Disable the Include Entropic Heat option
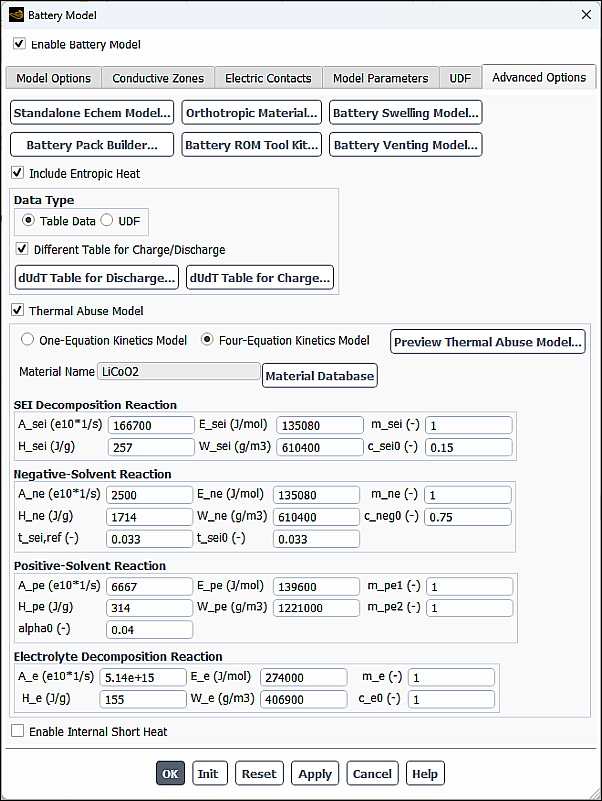 pos(17,172)
